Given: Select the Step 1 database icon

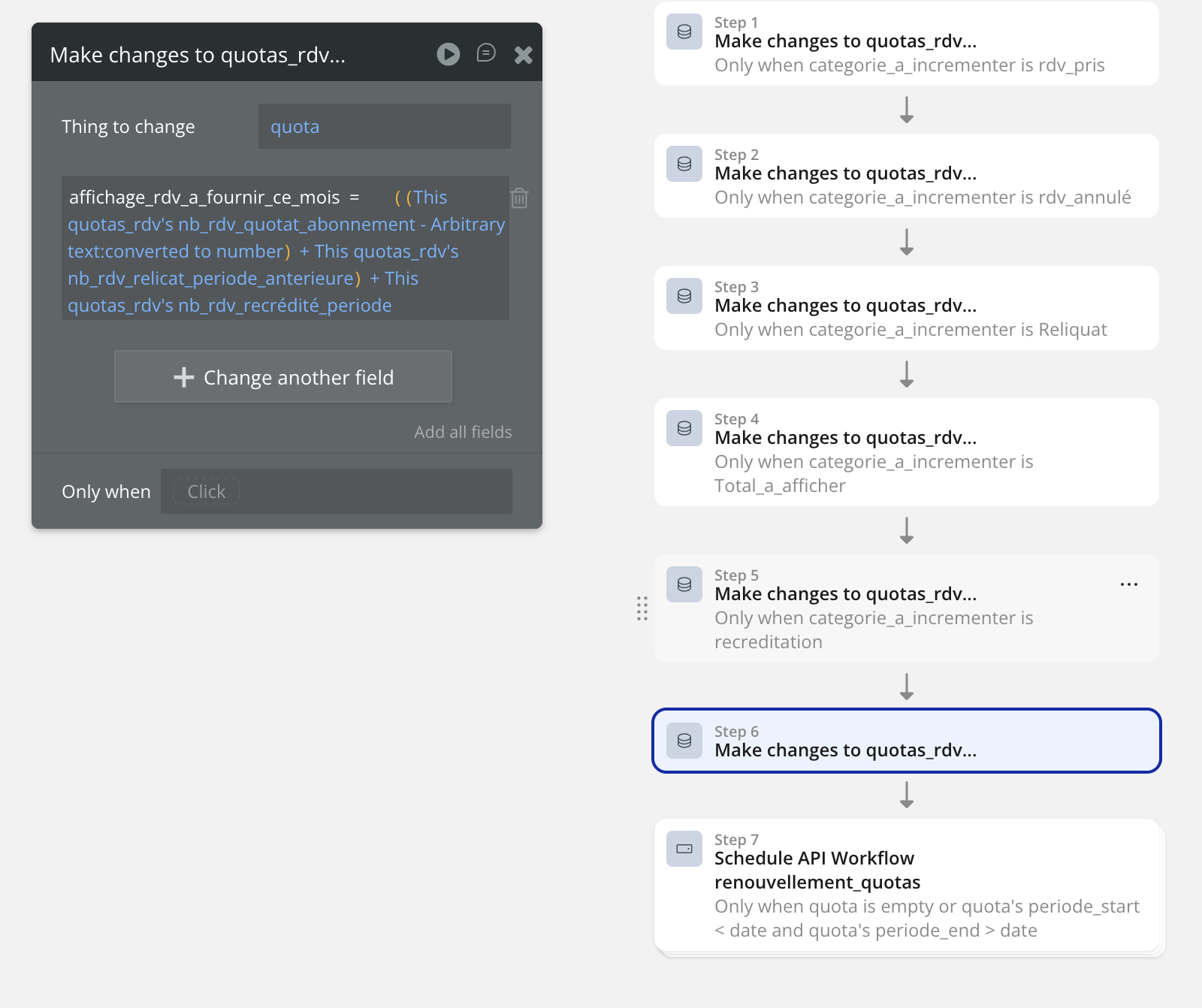Looking at the screenshot, I should point(684,32).
